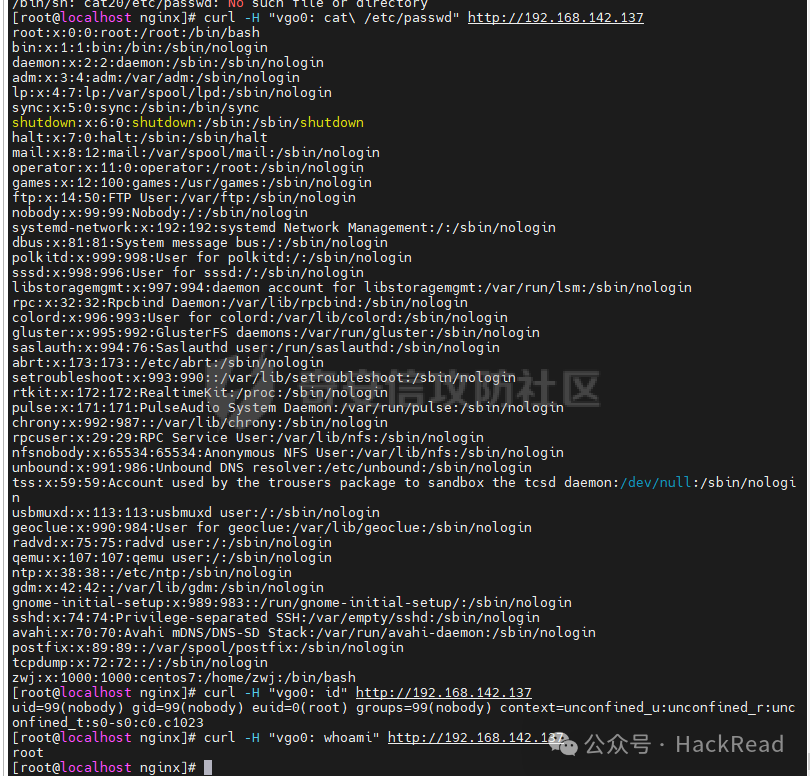Click the 'nobody:x:99:99:Nobody' line

coord(160,212)
